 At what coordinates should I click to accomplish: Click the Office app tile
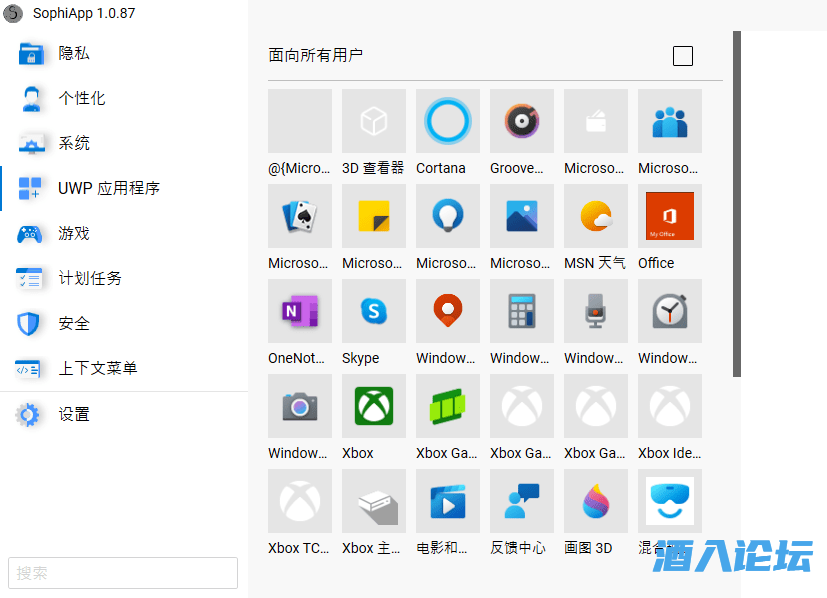[670, 216]
